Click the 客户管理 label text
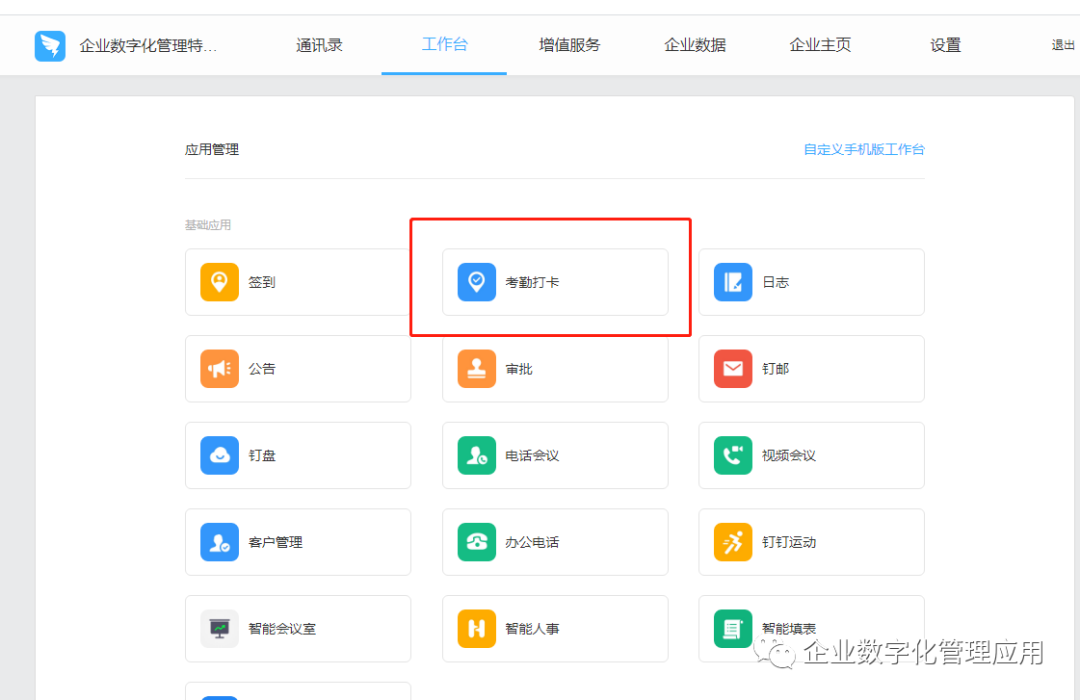Screen dimensions: 1080x700 tap(276, 543)
